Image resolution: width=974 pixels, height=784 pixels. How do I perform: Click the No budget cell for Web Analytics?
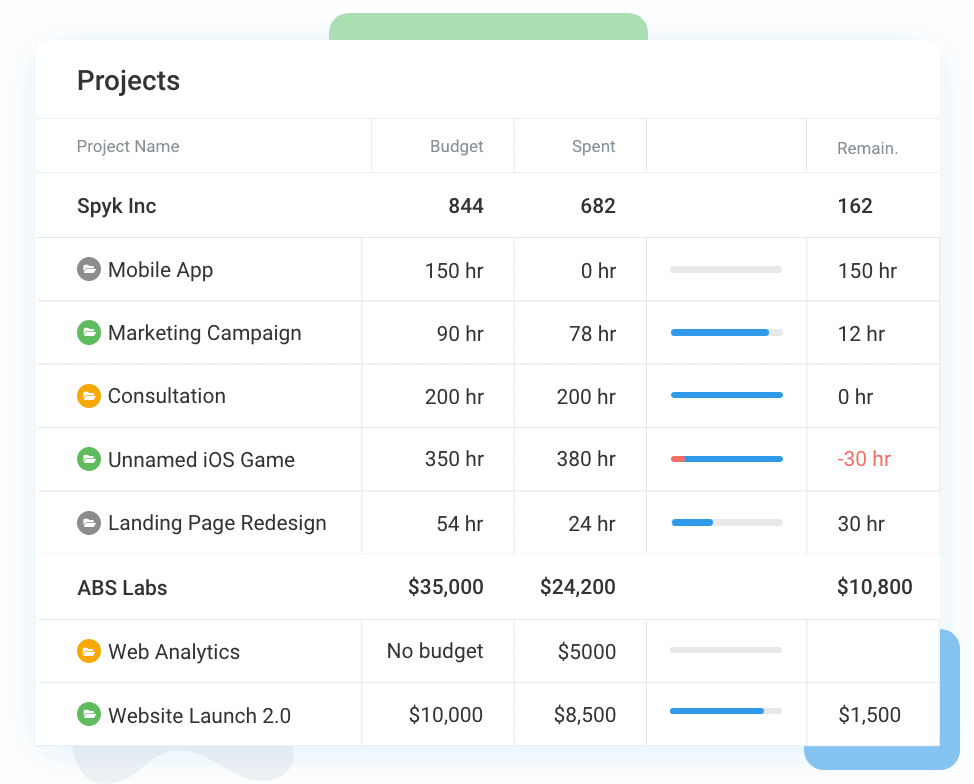pyautogui.click(x=435, y=652)
